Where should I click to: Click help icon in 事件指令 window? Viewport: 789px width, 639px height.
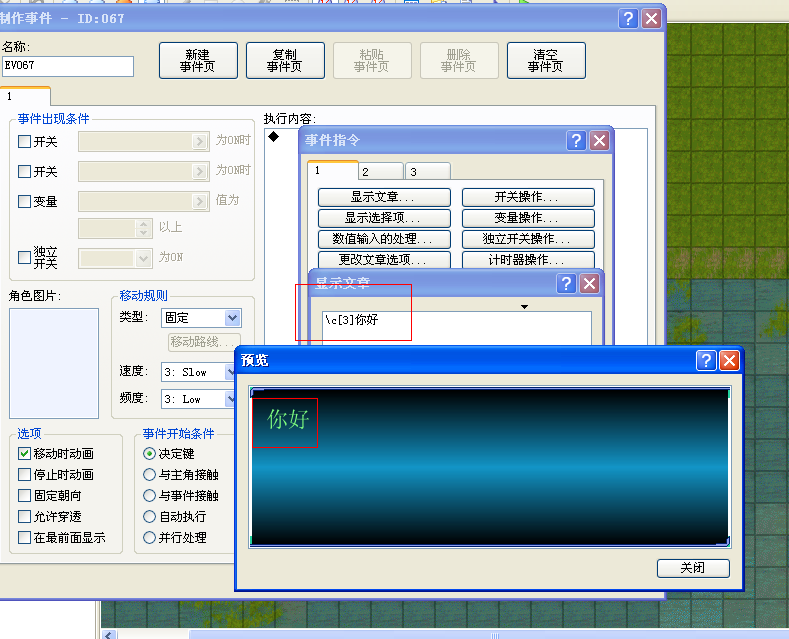pyautogui.click(x=576, y=140)
